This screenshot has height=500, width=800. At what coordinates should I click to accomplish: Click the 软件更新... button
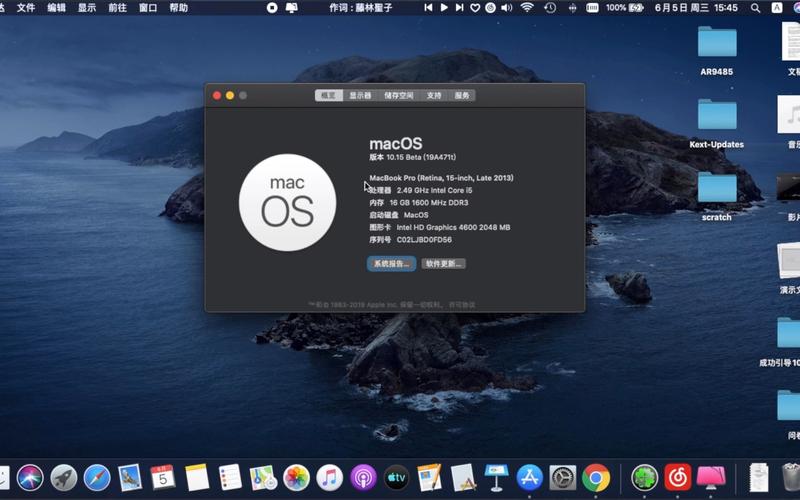coord(443,264)
